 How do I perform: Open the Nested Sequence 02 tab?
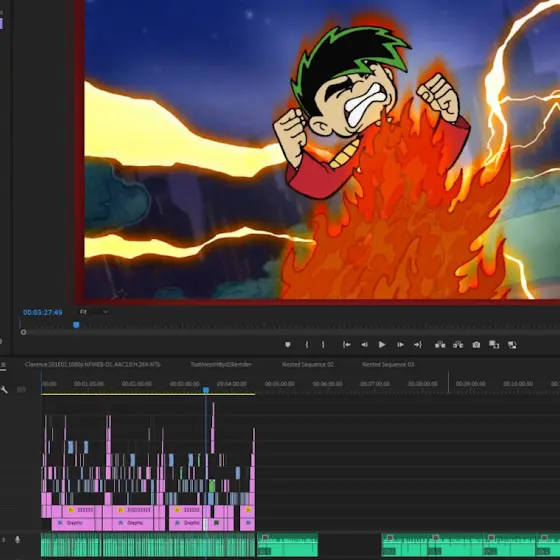coord(308,364)
